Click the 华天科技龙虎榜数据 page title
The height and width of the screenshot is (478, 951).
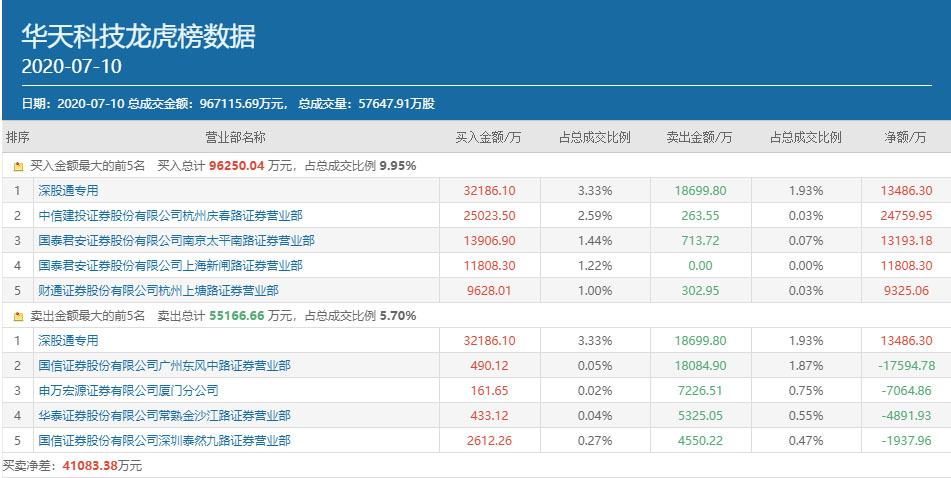pos(139,37)
